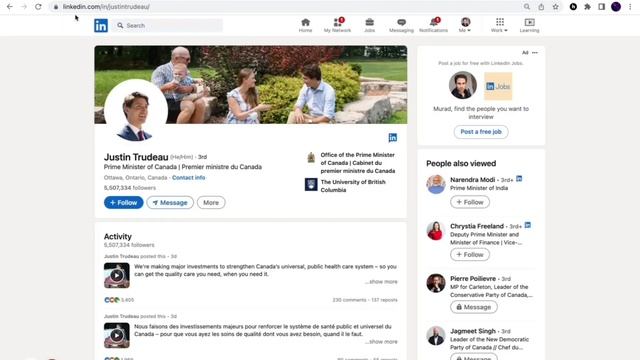This screenshot has width=640, height=360.
Task: Open The University of British Columbia link
Action: 353,186
